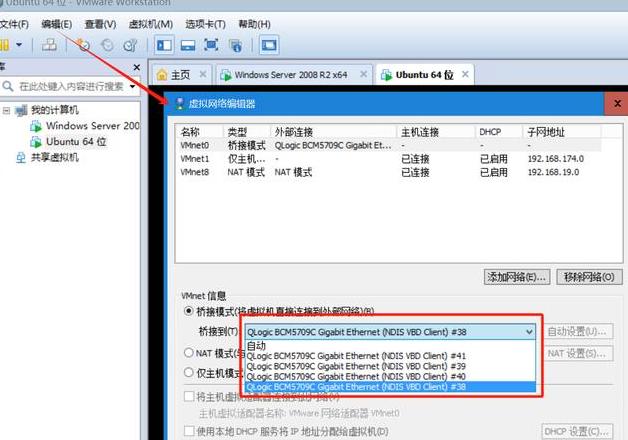
Task: Sort networks by the 名称 column header
Action: point(199,132)
